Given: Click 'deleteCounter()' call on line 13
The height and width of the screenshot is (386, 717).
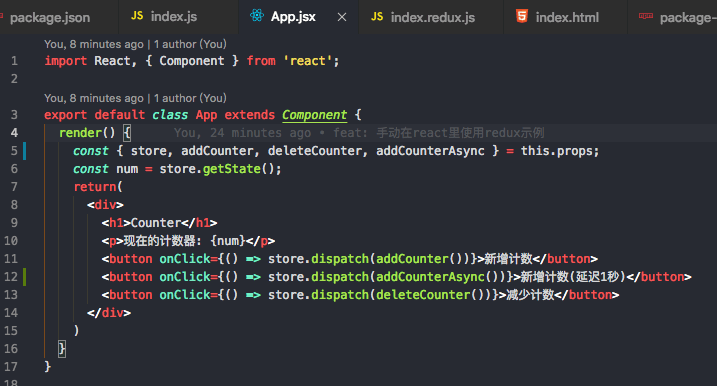Looking at the screenshot, I should click(430, 295).
